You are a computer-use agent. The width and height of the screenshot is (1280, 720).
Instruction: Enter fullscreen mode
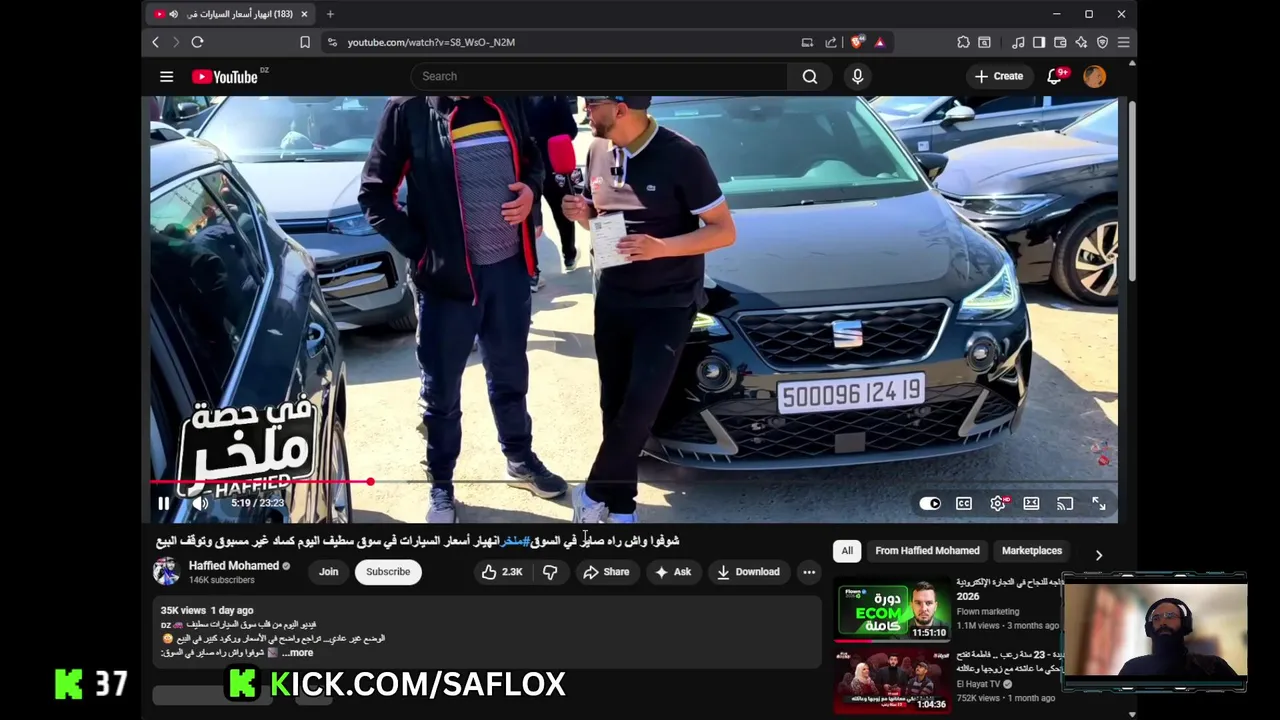(x=1098, y=503)
